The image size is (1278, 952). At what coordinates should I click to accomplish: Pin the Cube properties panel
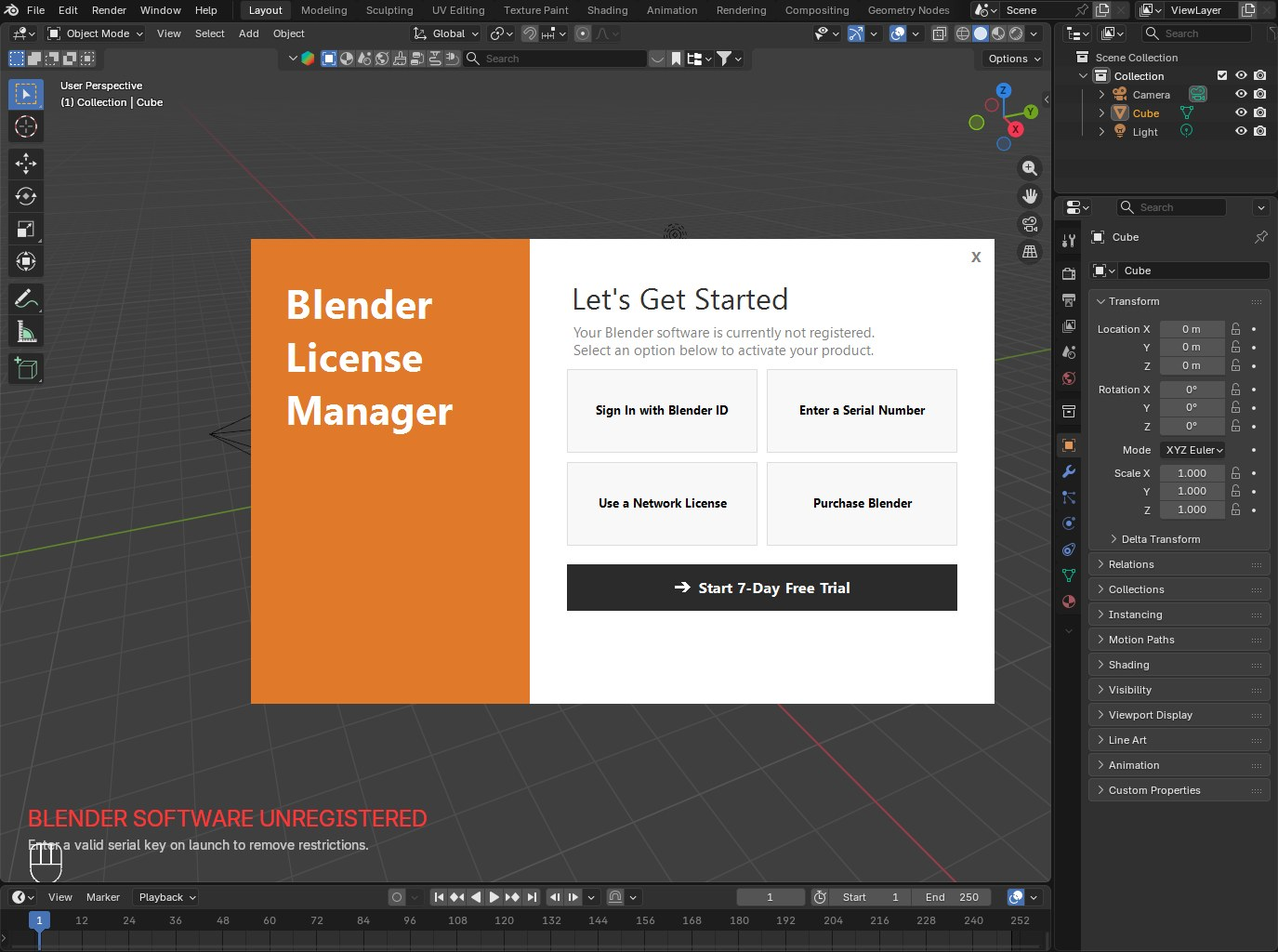pos(1261,237)
